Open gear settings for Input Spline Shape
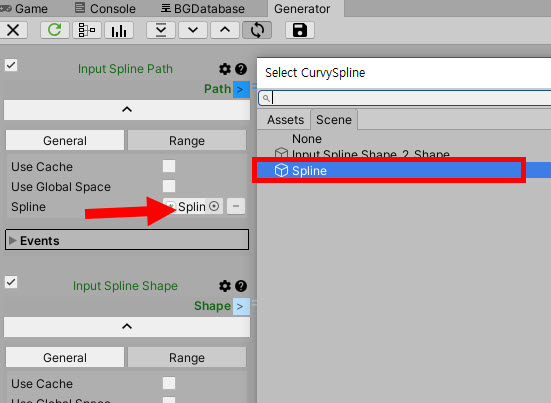Image resolution: width=551 pixels, height=403 pixels. (225, 286)
